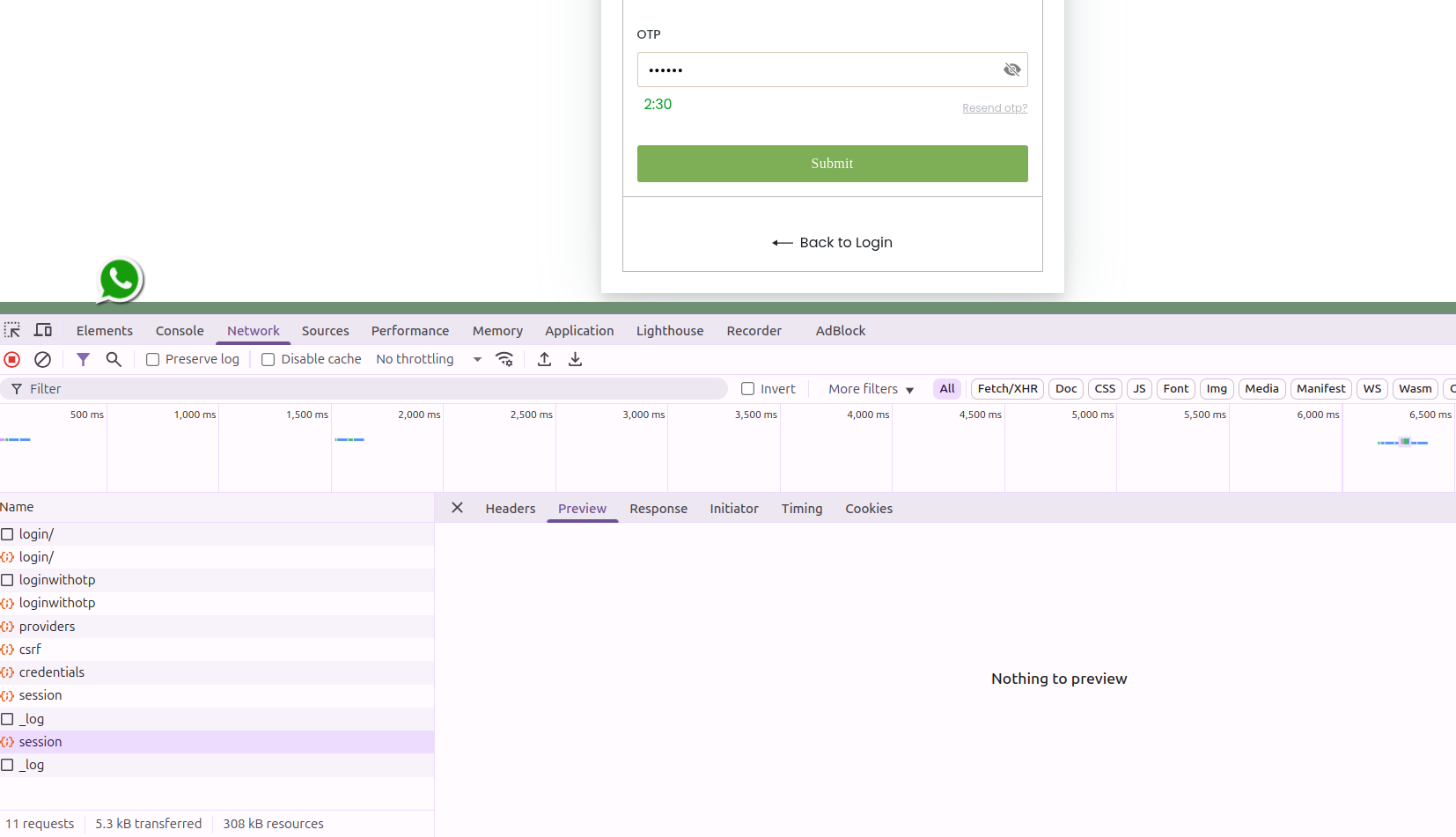Filter by Font type
1456x837 pixels.
(x=1176, y=389)
